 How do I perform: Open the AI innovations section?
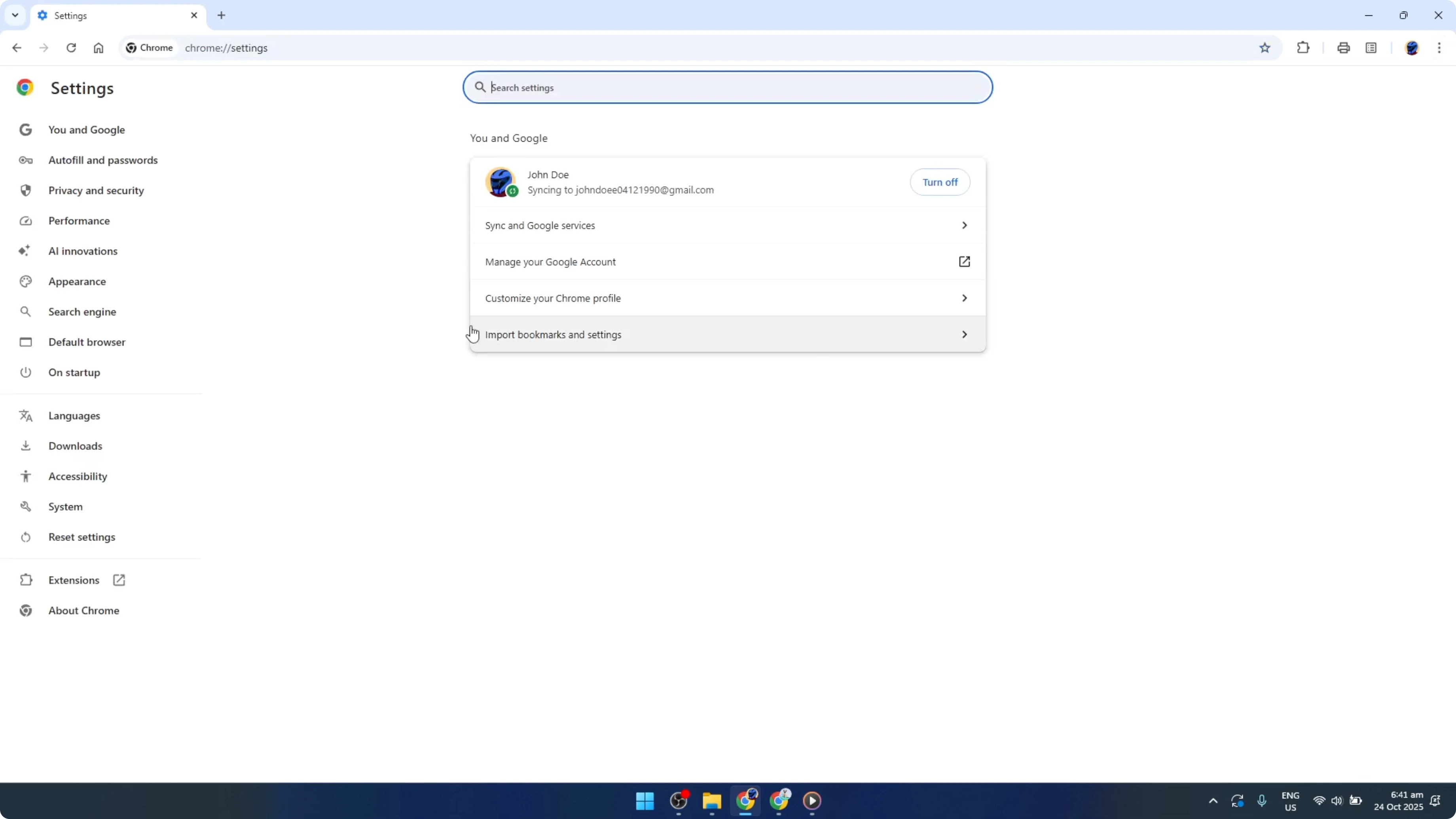click(x=83, y=251)
